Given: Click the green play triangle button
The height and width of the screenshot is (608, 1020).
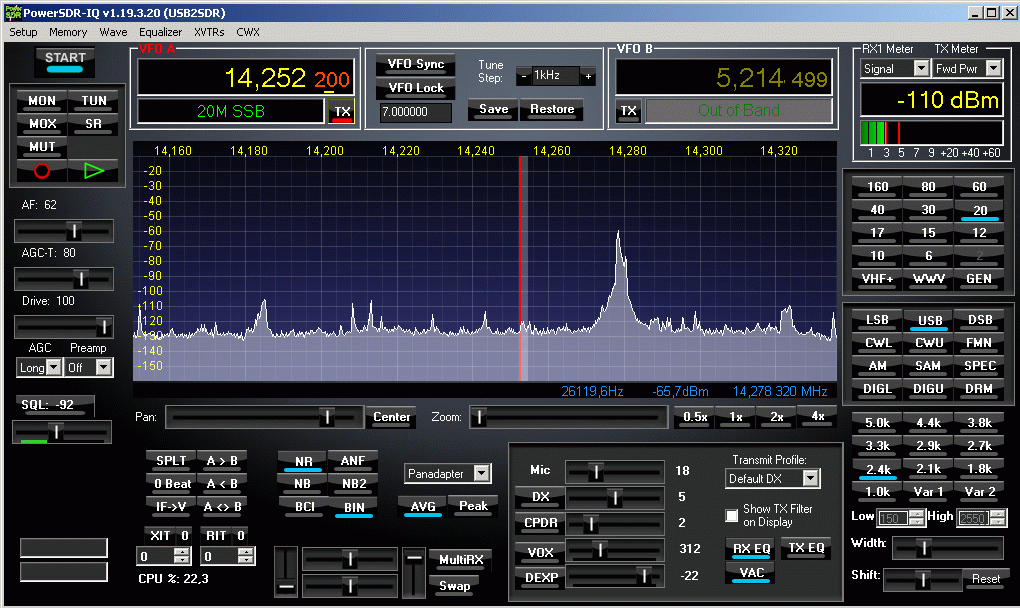Looking at the screenshot, I should pyautogui.click(x=94, y=171).
